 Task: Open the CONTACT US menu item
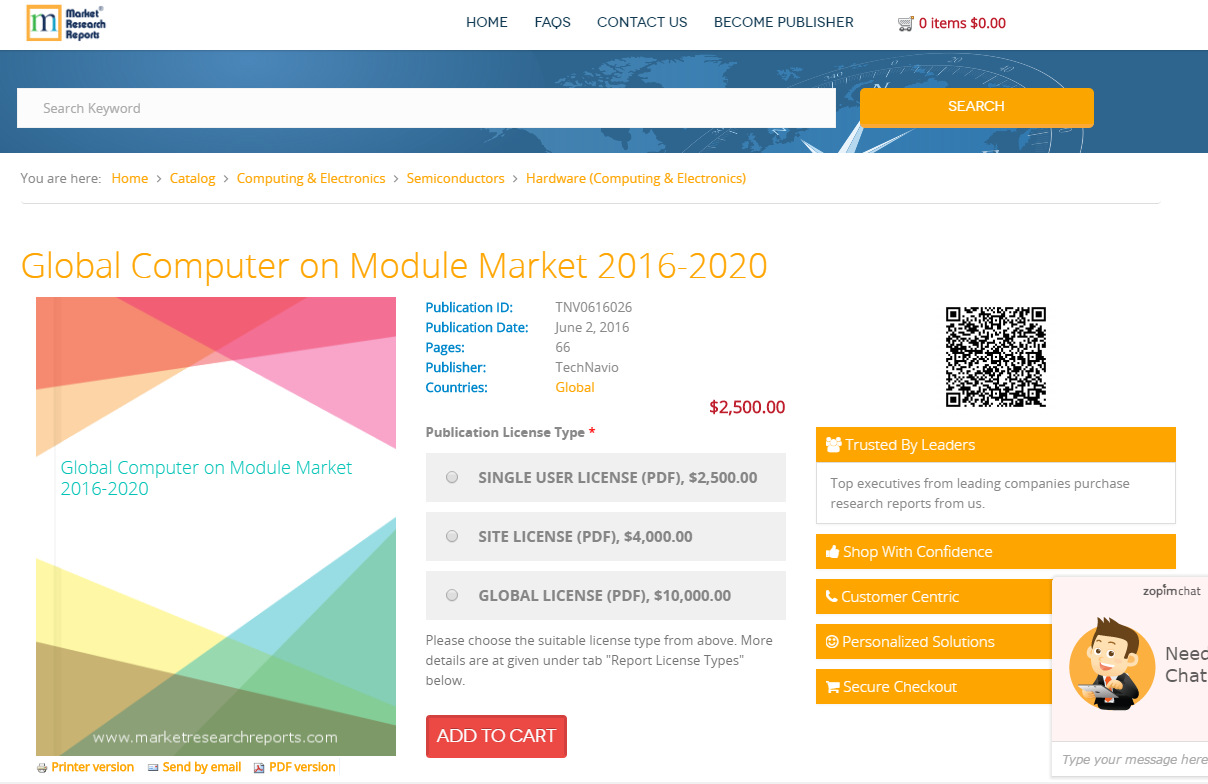(642, 22)
